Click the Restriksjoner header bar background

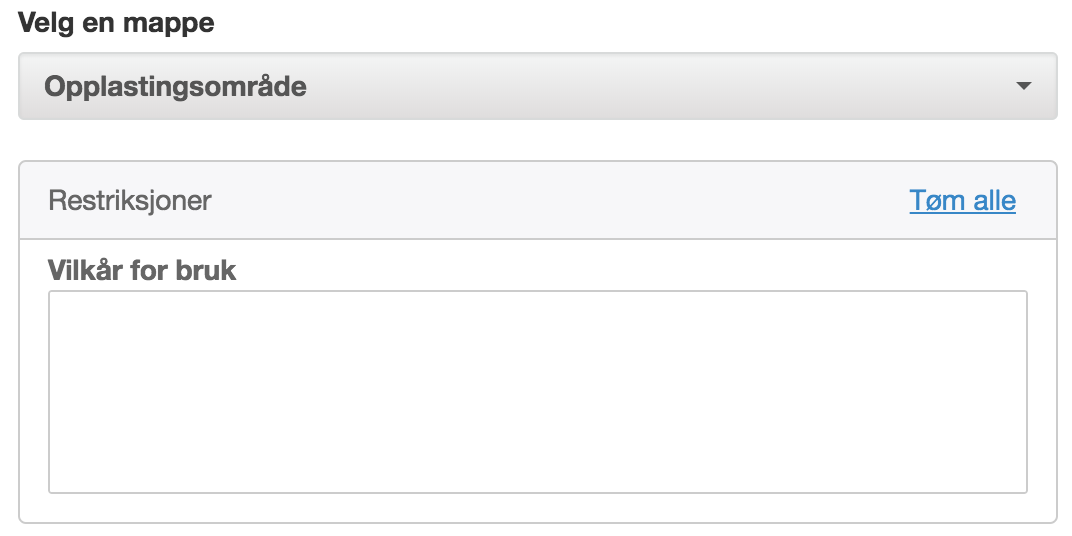coord(560,201)
